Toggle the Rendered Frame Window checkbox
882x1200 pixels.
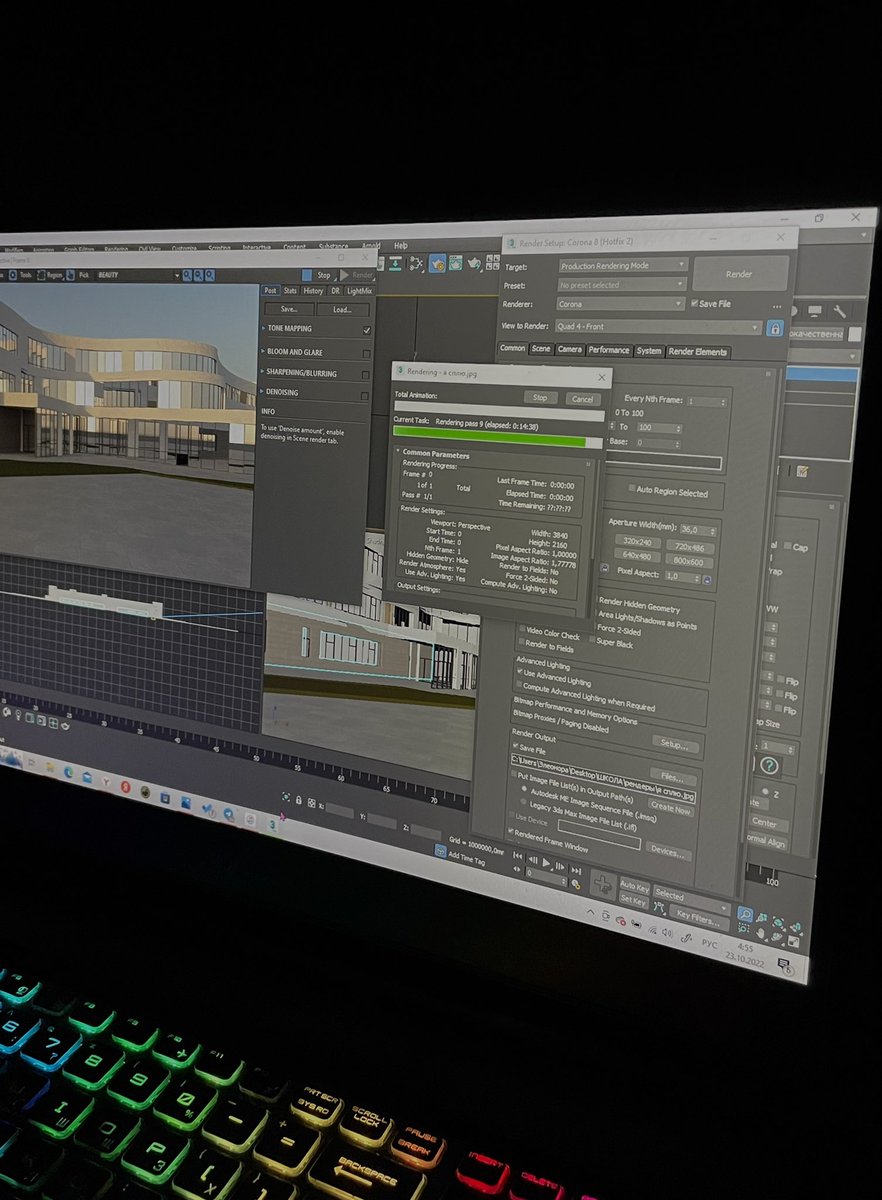click(x=511, y=832)
